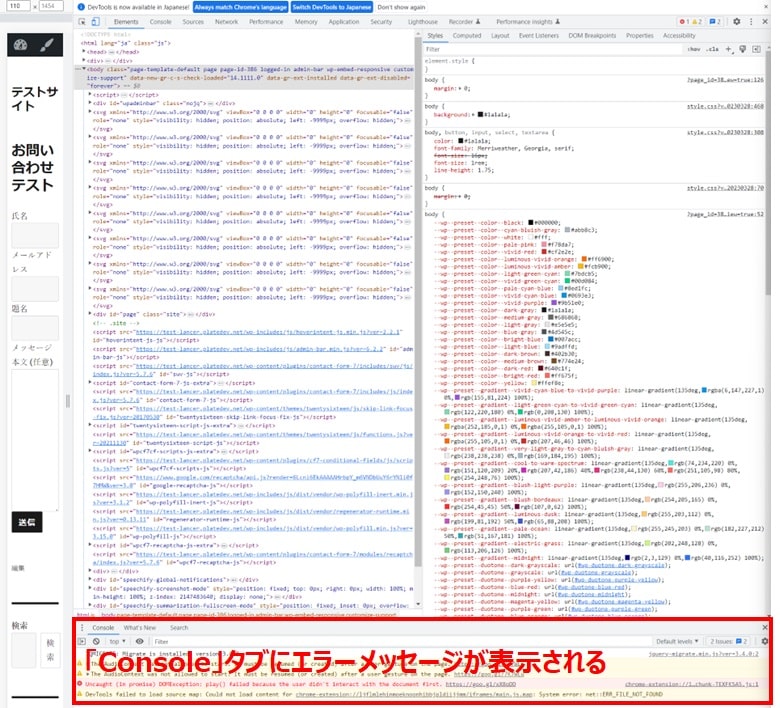The image size is (780, 708).
Task: Click the 送信 submit button
Action: click(x=27, y=522)
